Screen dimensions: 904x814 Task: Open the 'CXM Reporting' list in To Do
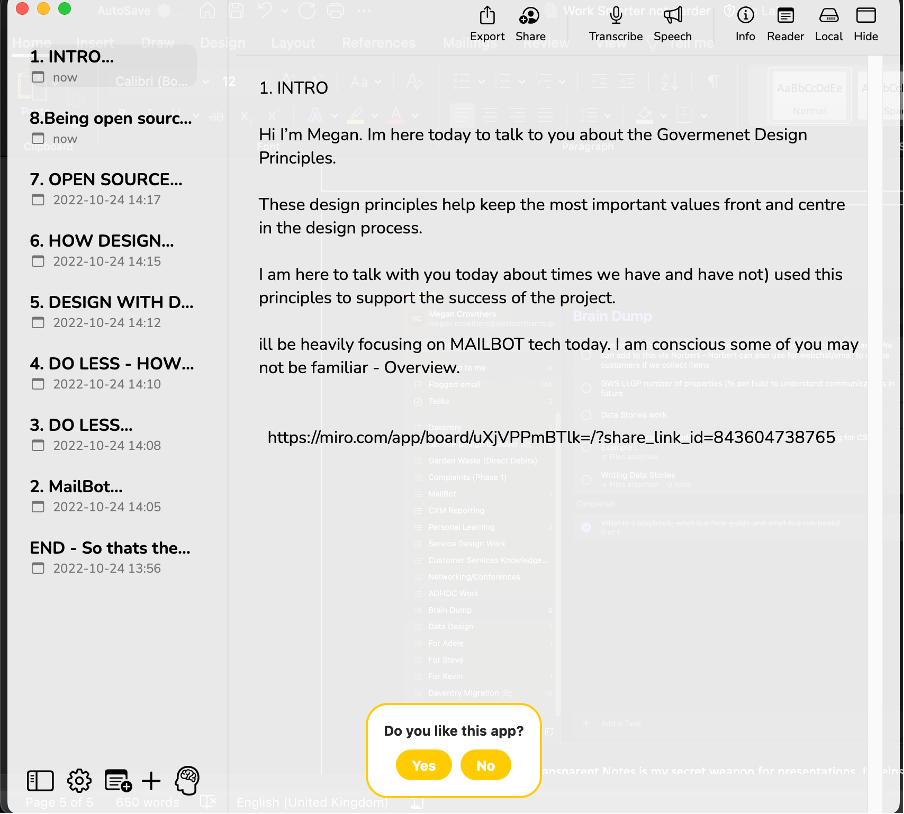(x=456, y=510)
